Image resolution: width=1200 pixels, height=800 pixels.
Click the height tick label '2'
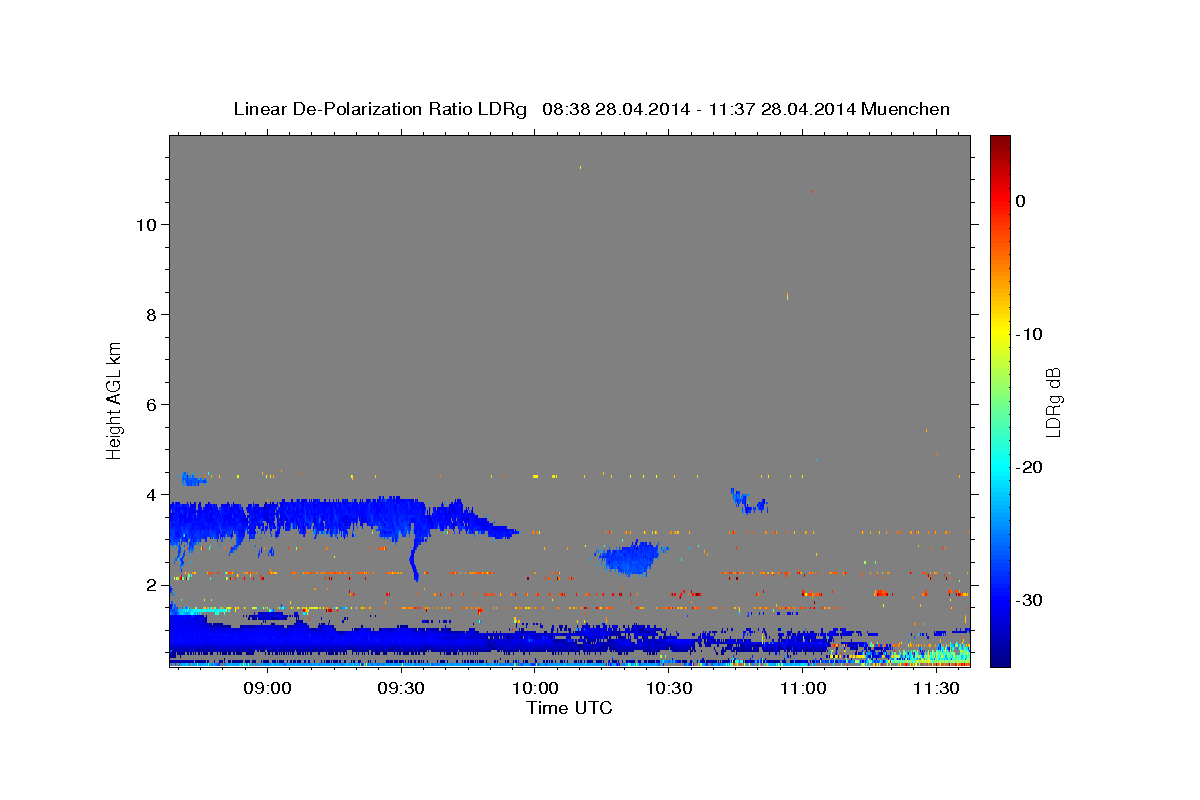pos(152,584)
